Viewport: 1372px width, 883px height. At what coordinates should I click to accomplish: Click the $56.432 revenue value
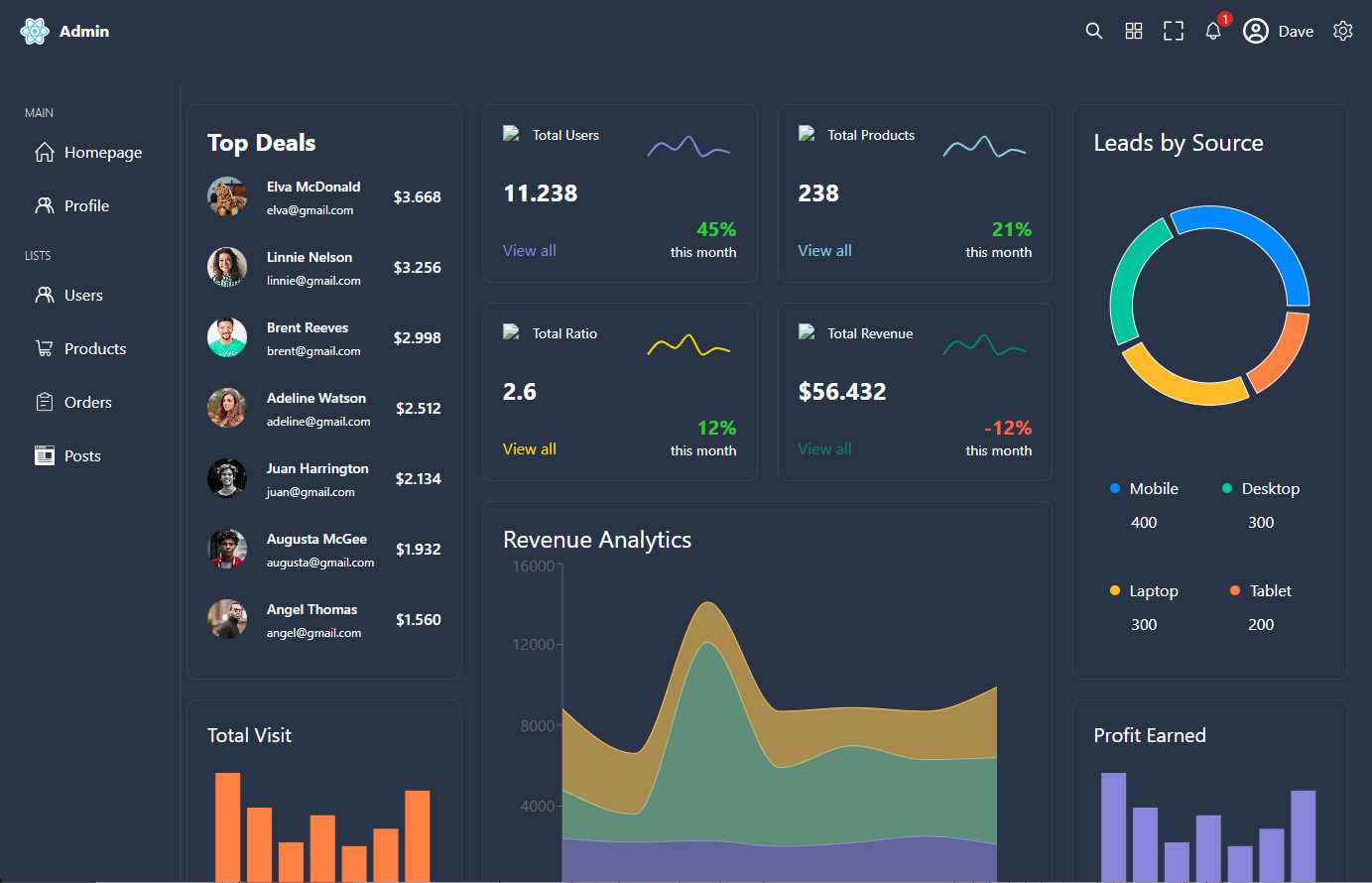(842, 392)
